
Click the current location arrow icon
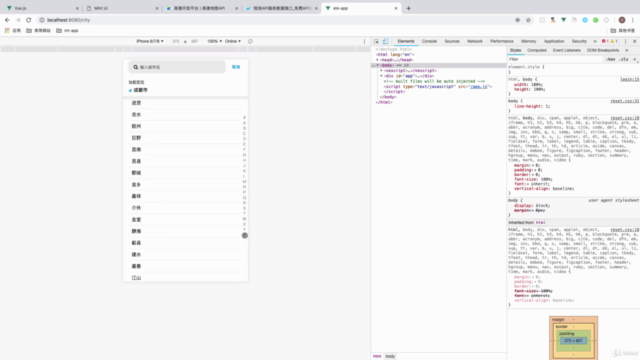click(x=130, y=90)
